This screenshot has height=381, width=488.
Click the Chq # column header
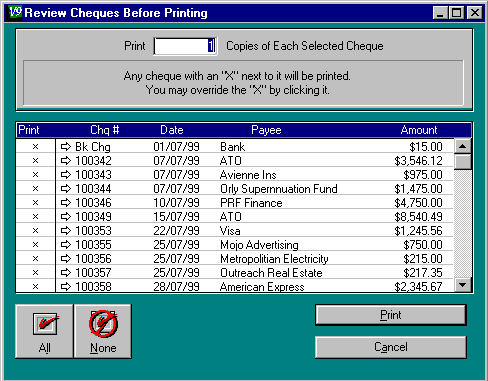[105, 130]
